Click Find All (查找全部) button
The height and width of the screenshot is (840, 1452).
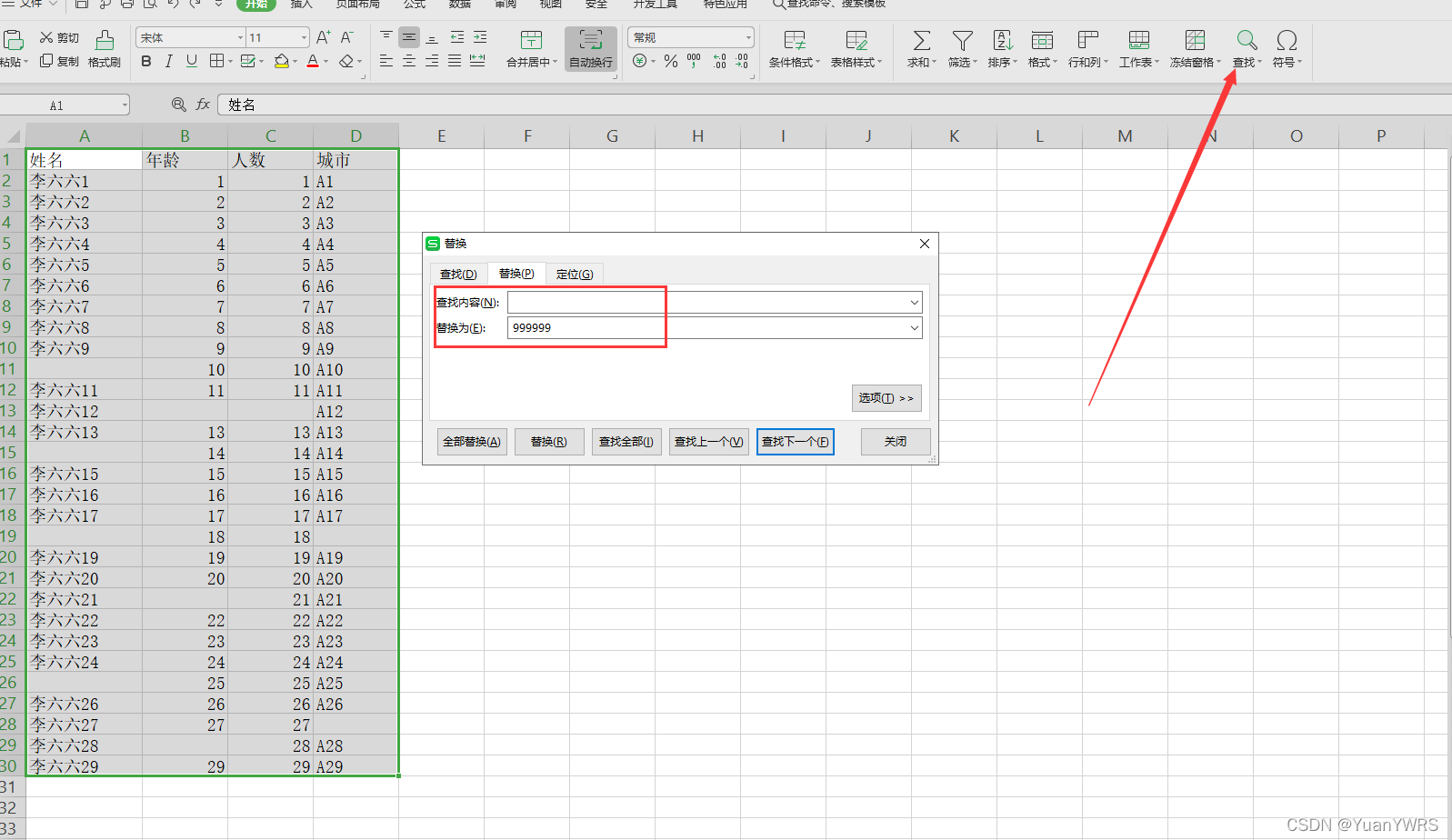click(626, 441)
